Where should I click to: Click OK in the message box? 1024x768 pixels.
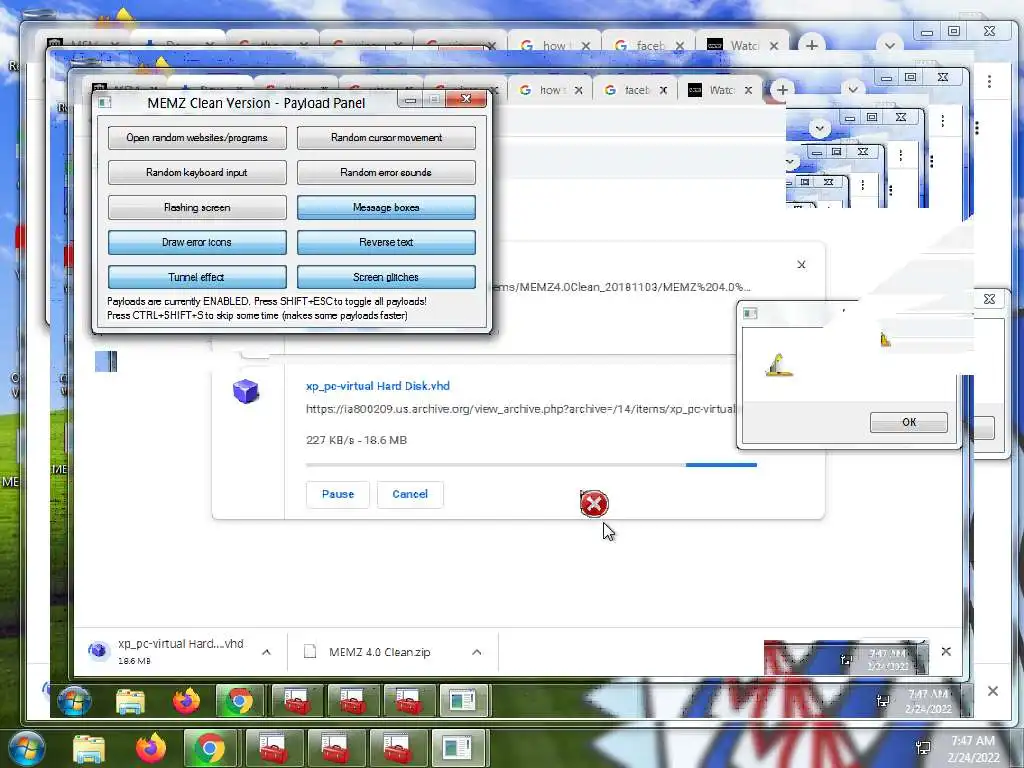[x=908, y=422]
